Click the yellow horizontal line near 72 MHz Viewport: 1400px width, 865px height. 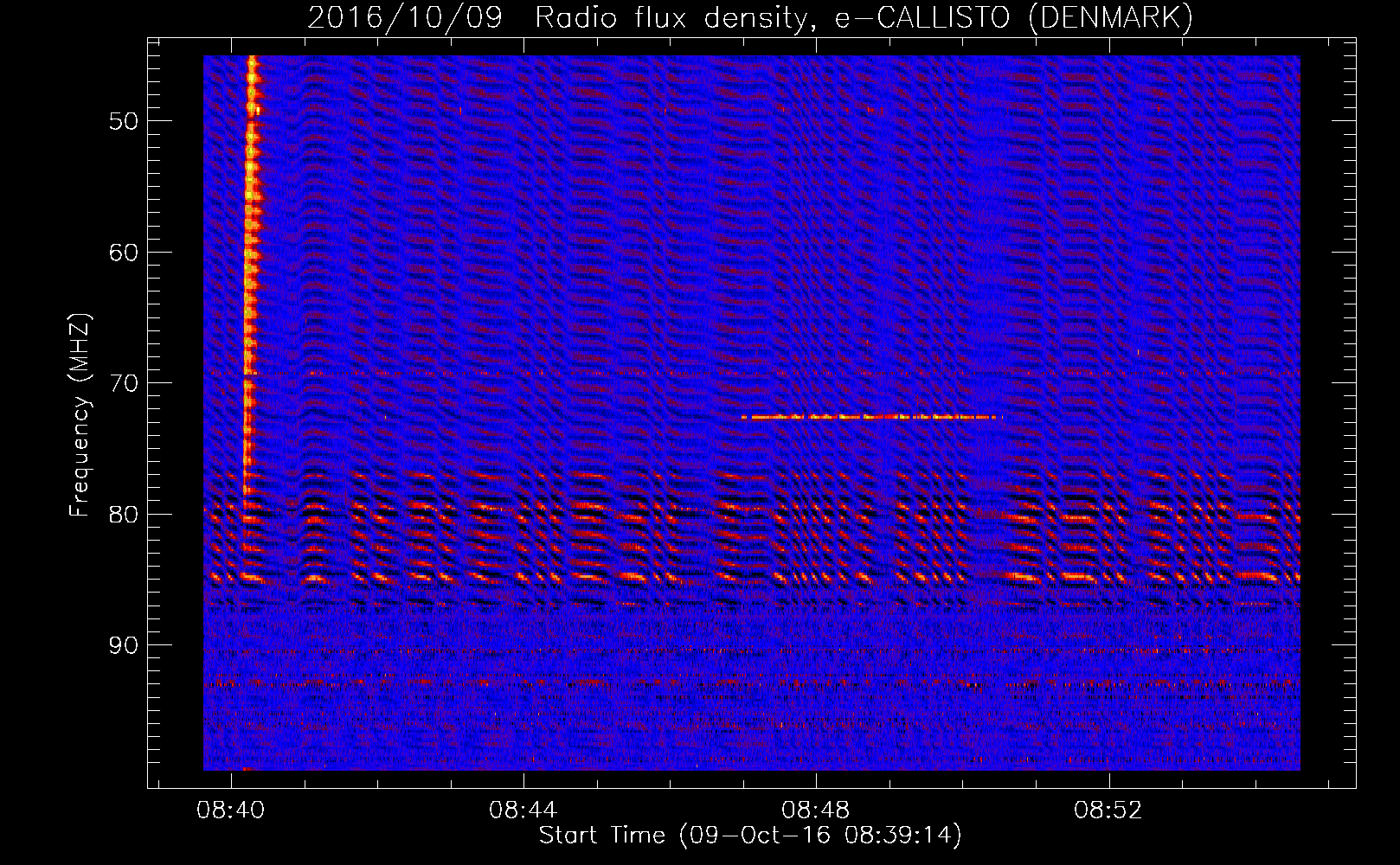872,417
